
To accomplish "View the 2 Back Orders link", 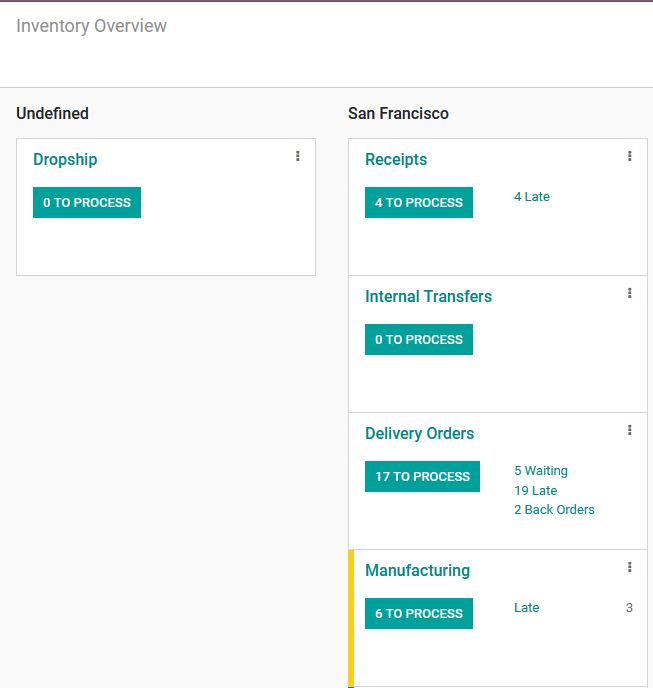I will [x=554, y=510].
